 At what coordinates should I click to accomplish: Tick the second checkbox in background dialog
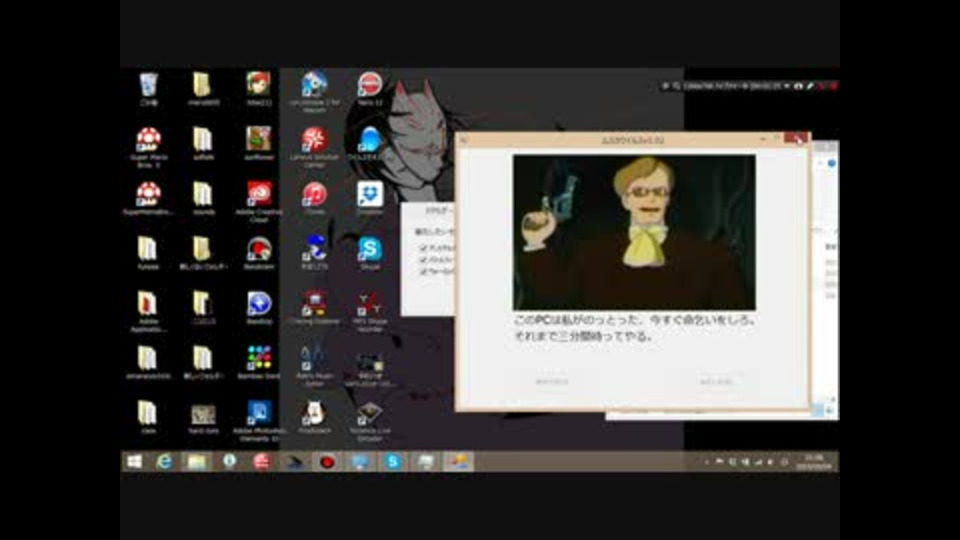(x=423, y=260)
